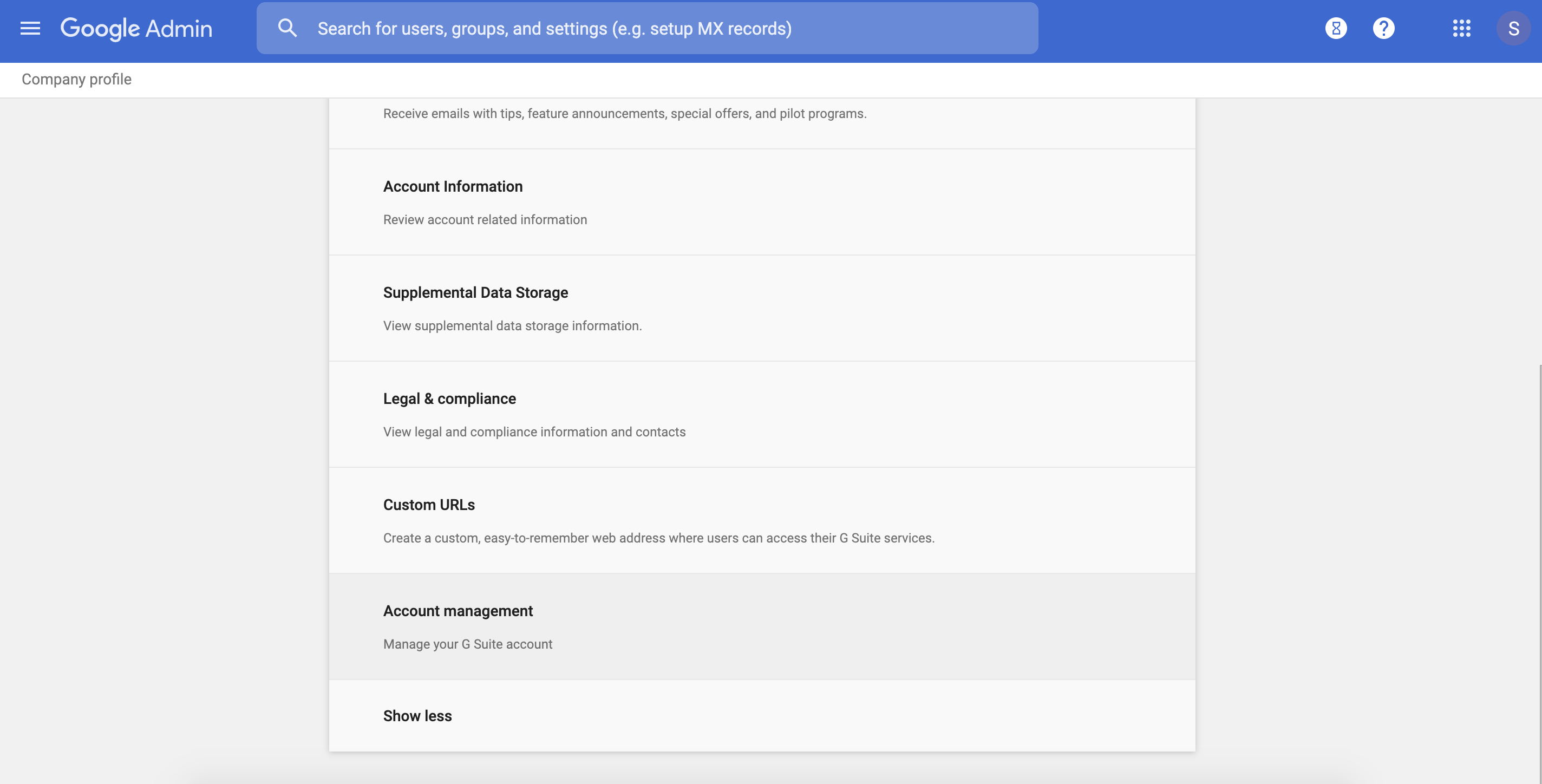
Task: Open the hourglass tasks icon
Action: click(x=1336, y=28)
